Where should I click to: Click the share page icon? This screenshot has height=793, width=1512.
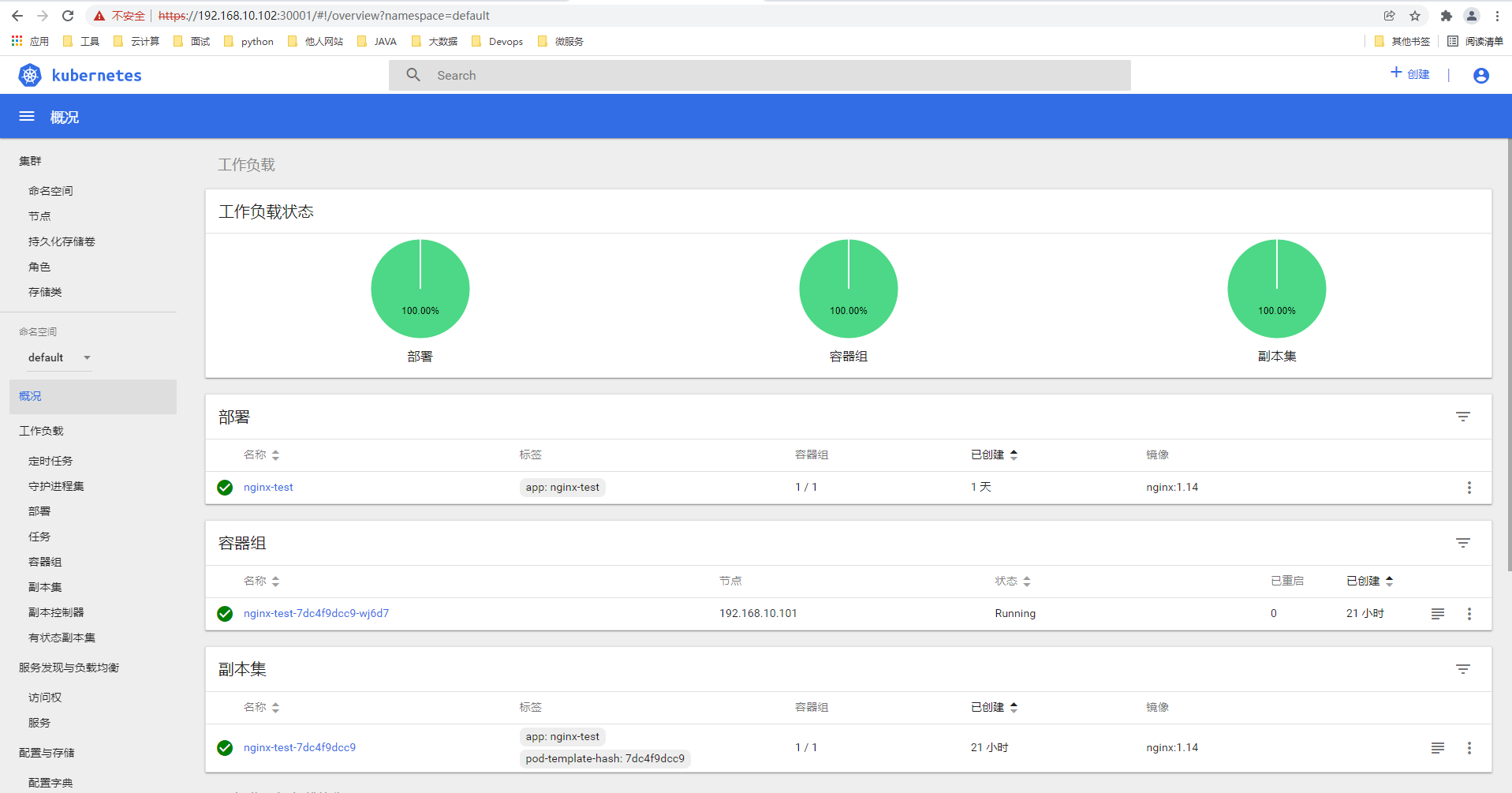pos(1390,16)
